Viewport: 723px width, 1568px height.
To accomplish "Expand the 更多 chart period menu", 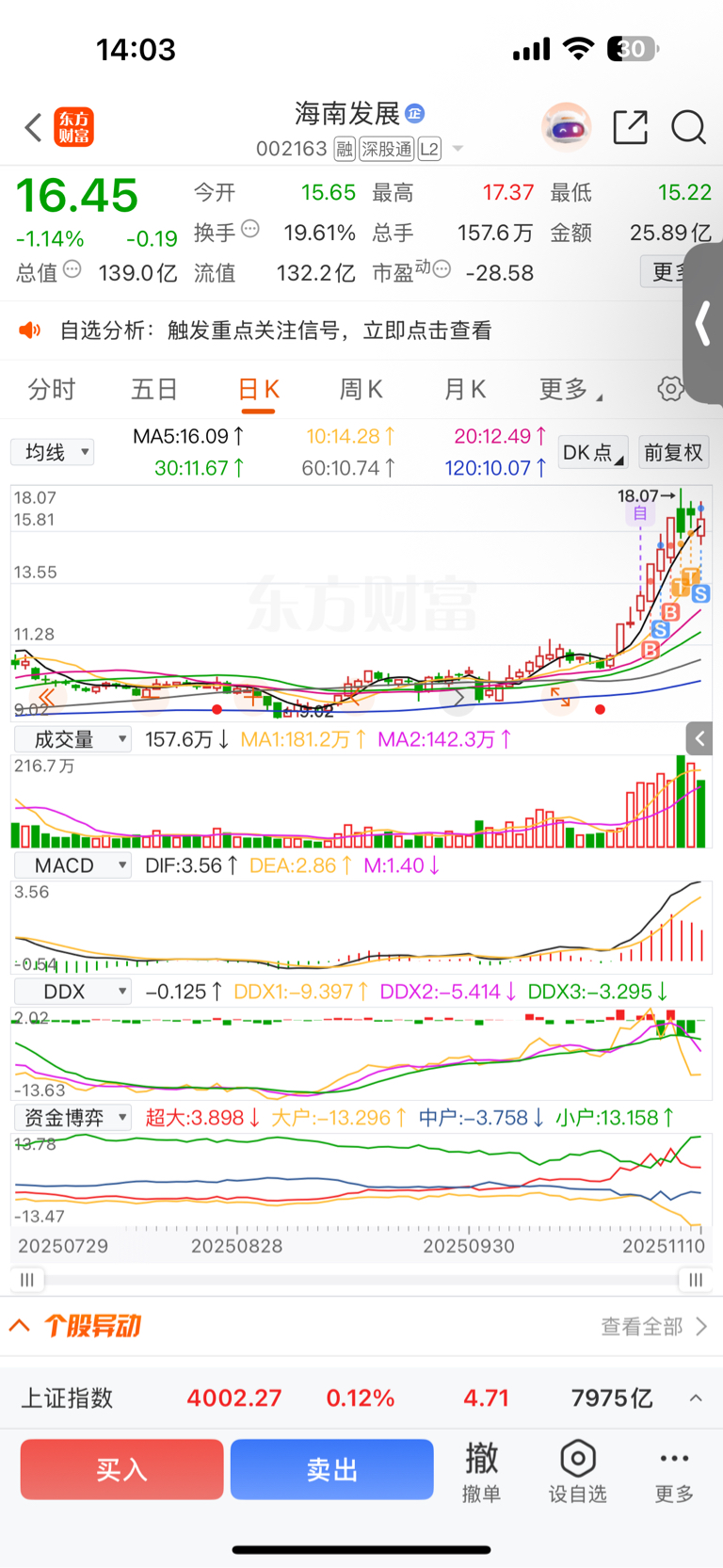I will tap(570, 389).
